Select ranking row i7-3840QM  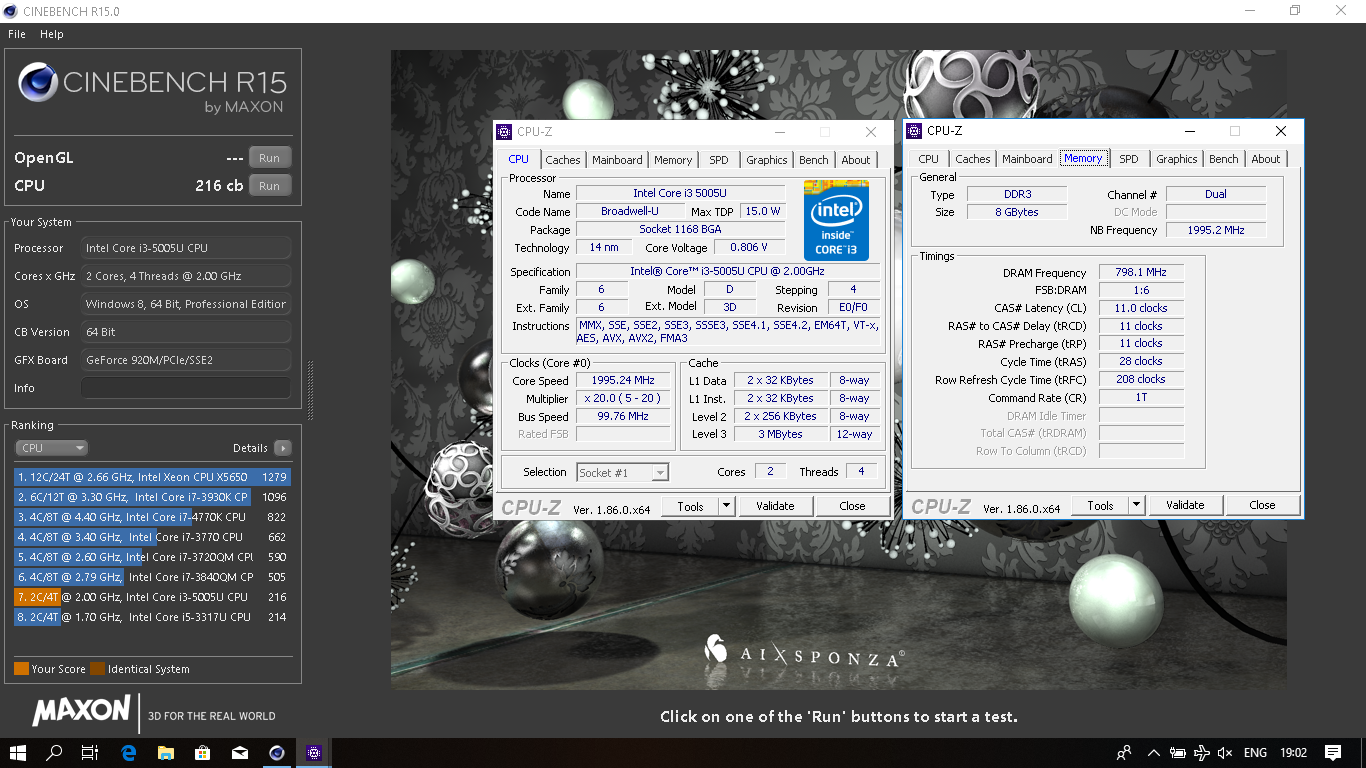click(152, 577)
